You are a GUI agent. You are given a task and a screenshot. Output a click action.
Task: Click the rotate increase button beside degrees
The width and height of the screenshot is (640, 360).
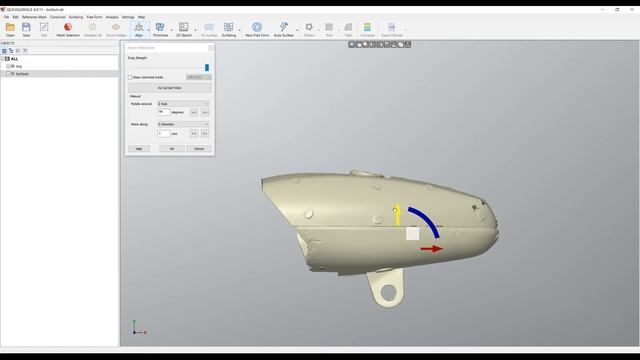pos(205,112)
